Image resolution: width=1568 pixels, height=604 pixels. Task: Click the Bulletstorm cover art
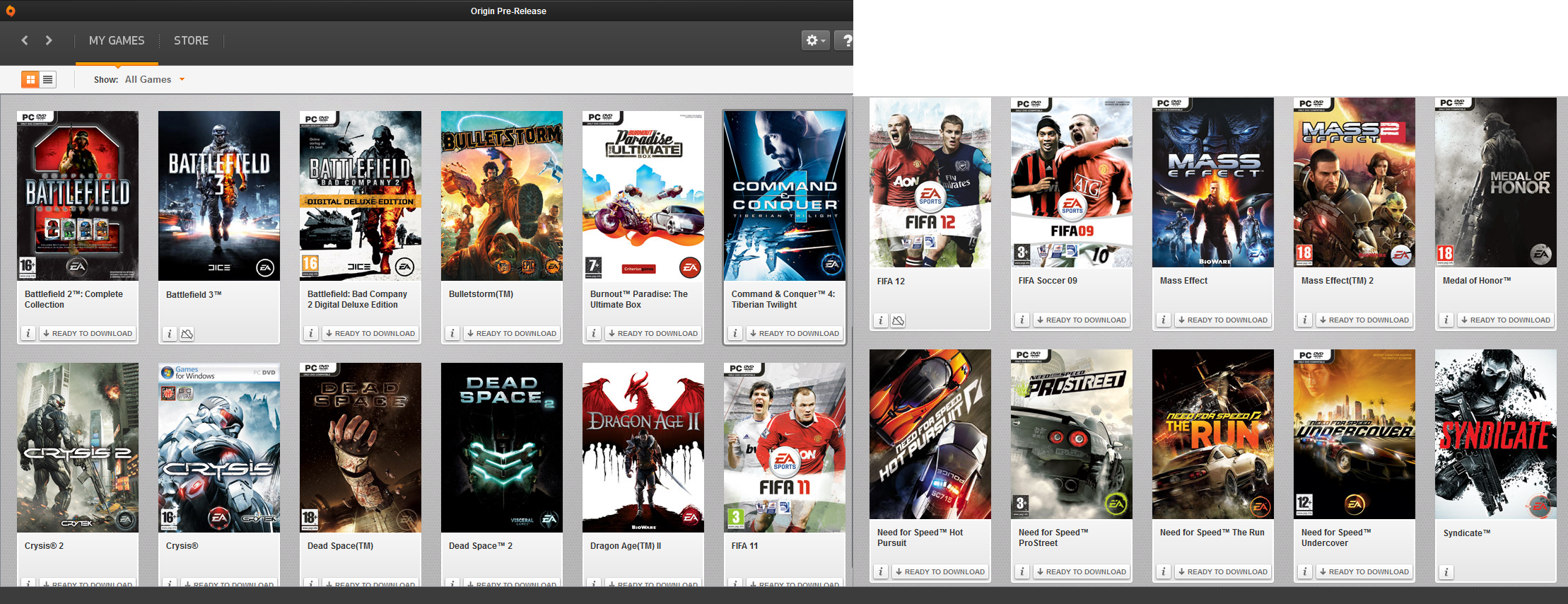pos(502,196)
